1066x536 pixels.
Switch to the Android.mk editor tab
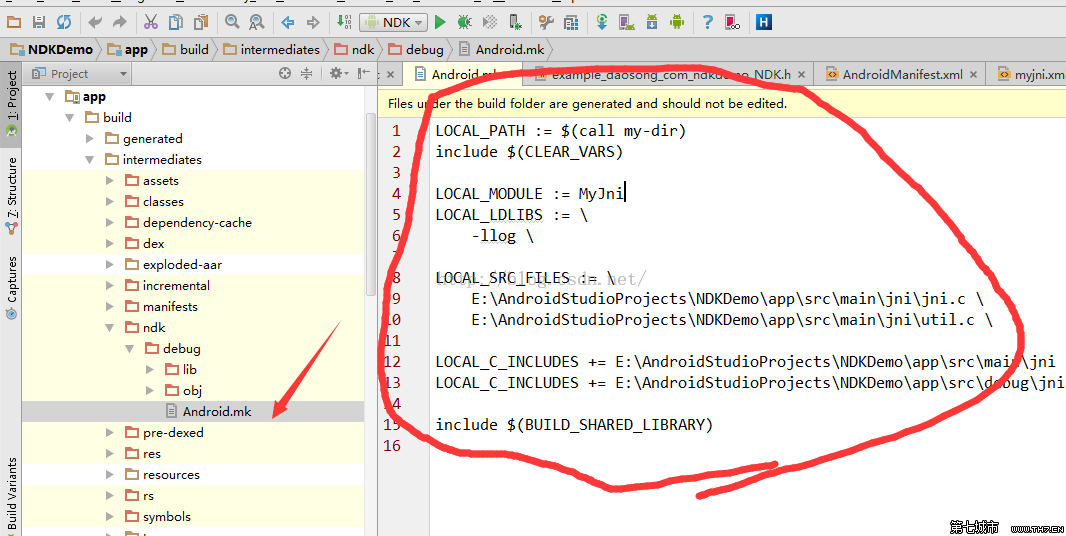pyautogui.click(x=462, y=74)
